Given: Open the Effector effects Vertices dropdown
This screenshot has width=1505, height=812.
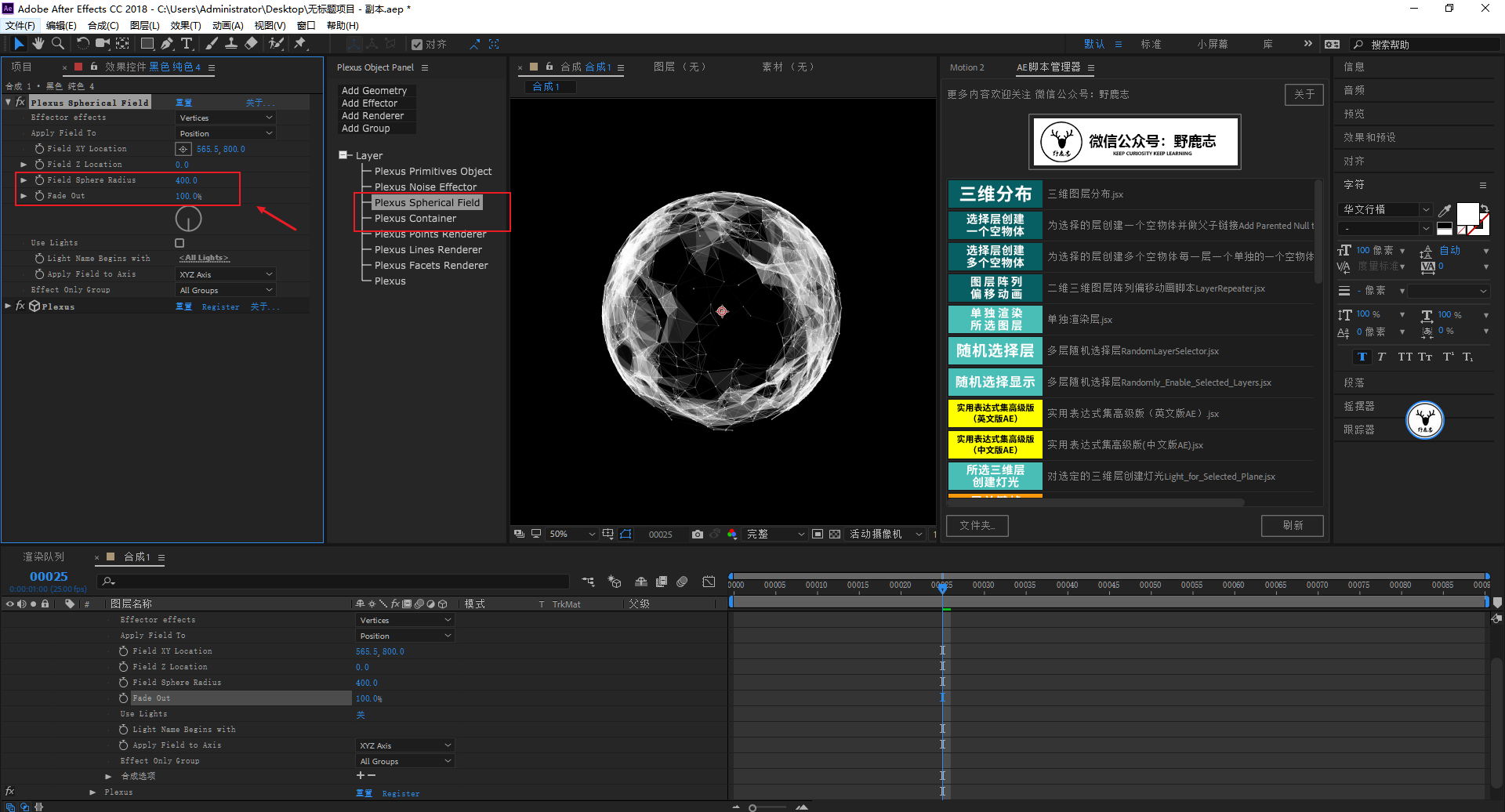Looking at the screenshot, I should 226,118.
